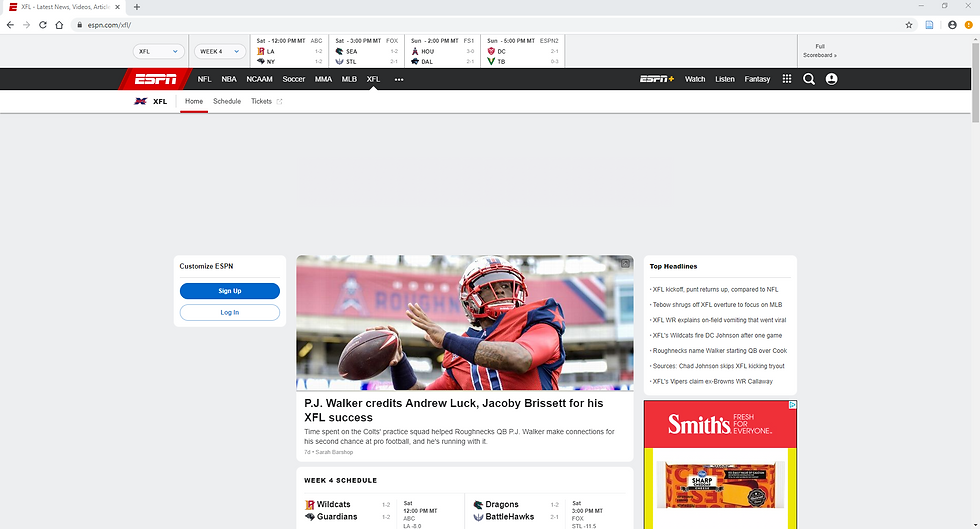Open headline about XFL WR on-field vomiting
This screenshot has height=529, width=980.
point(718,320)
